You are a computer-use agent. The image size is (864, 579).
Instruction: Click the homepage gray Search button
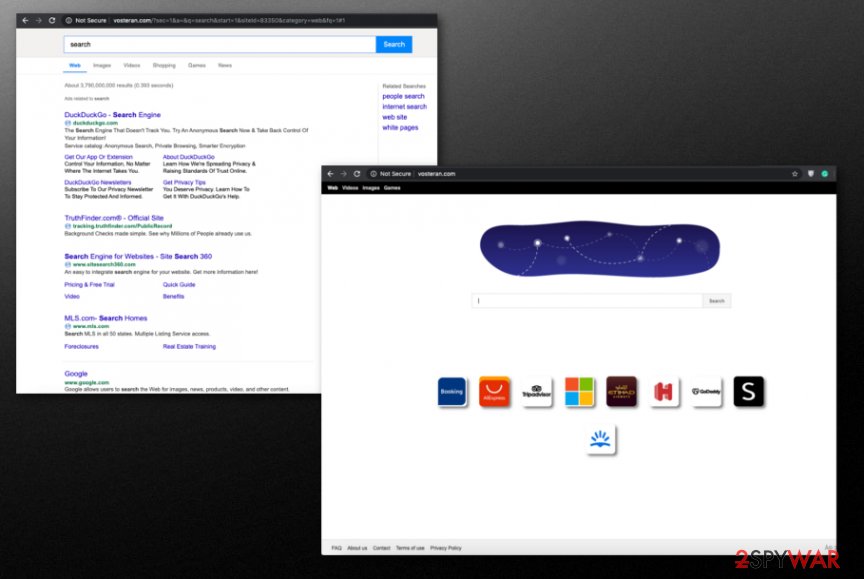717,301
